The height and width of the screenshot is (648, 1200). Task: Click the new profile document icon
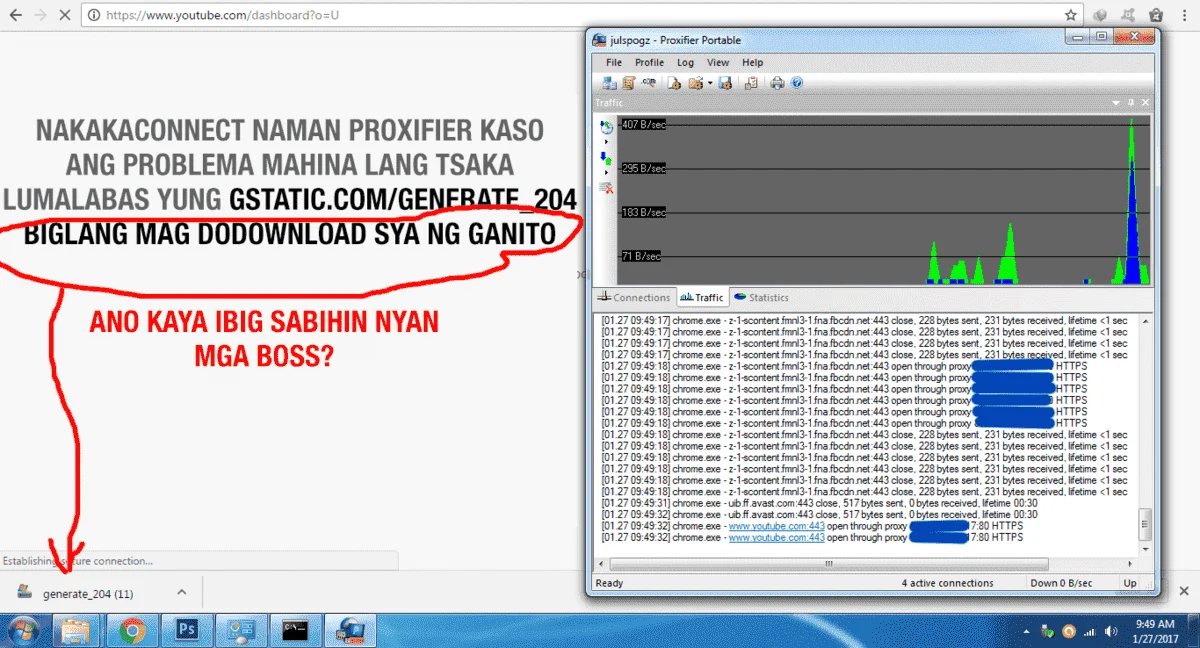click(674, 83)
